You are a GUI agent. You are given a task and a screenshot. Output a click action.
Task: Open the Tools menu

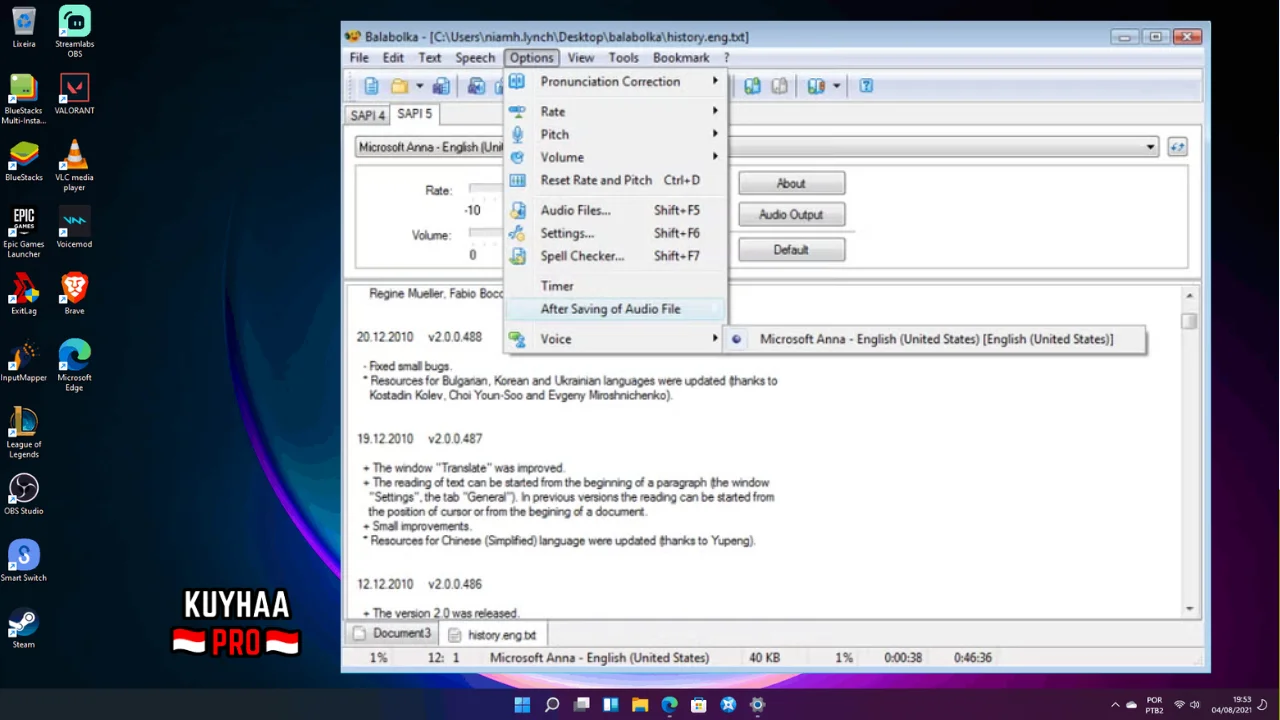(623, 58)
